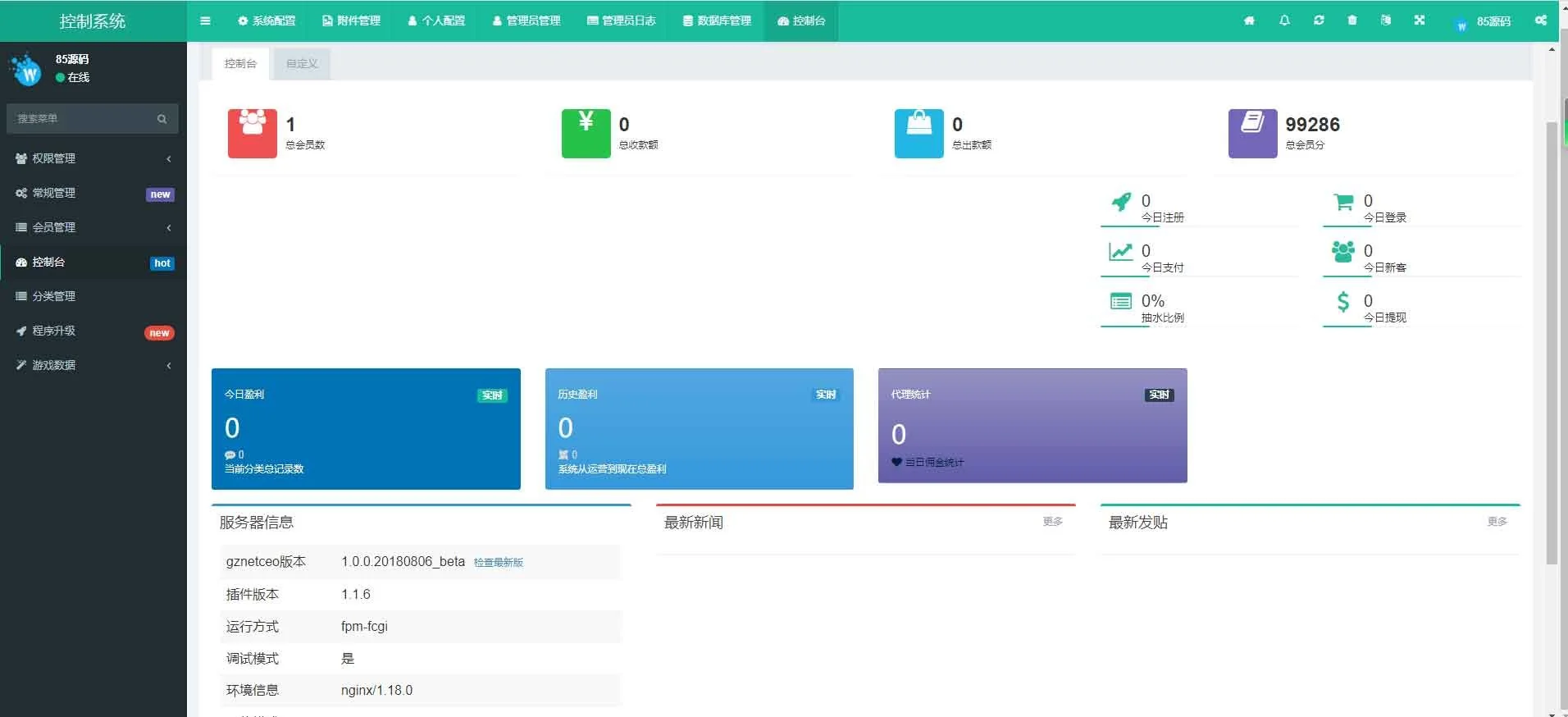The height and width of the screenshot is (717, 1568).
Task: Click the language switch icon
Action: click(1386, 21)
